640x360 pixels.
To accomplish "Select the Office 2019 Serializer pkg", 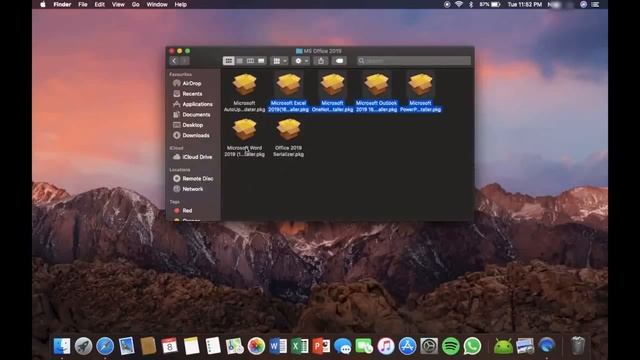I will (289, 138).
